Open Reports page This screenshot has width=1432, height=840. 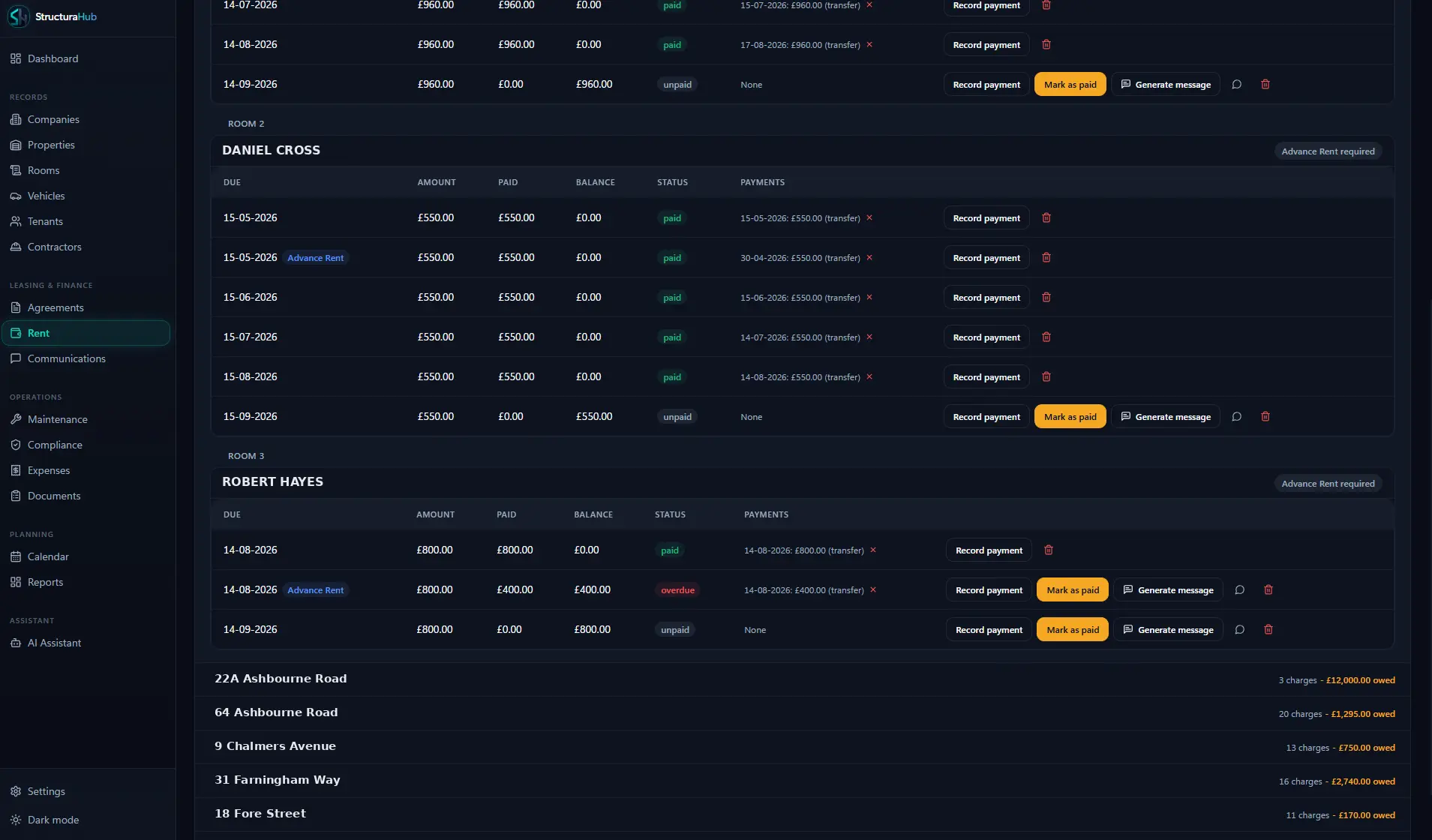click(x=45, y=582)
